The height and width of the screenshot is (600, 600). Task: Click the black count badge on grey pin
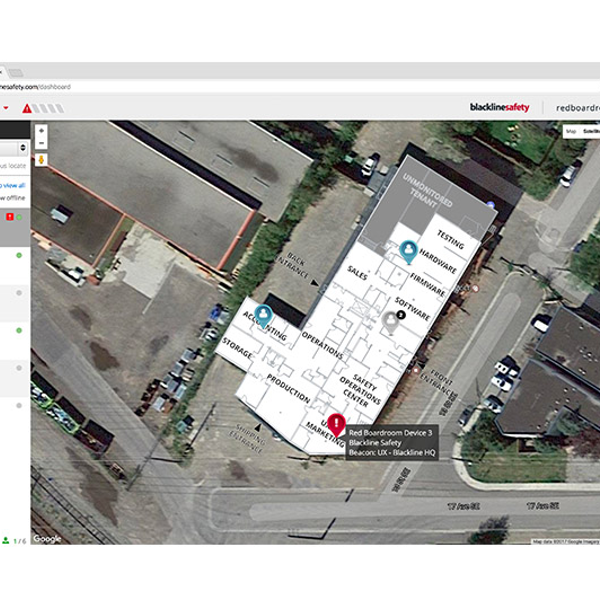(400, 315)
